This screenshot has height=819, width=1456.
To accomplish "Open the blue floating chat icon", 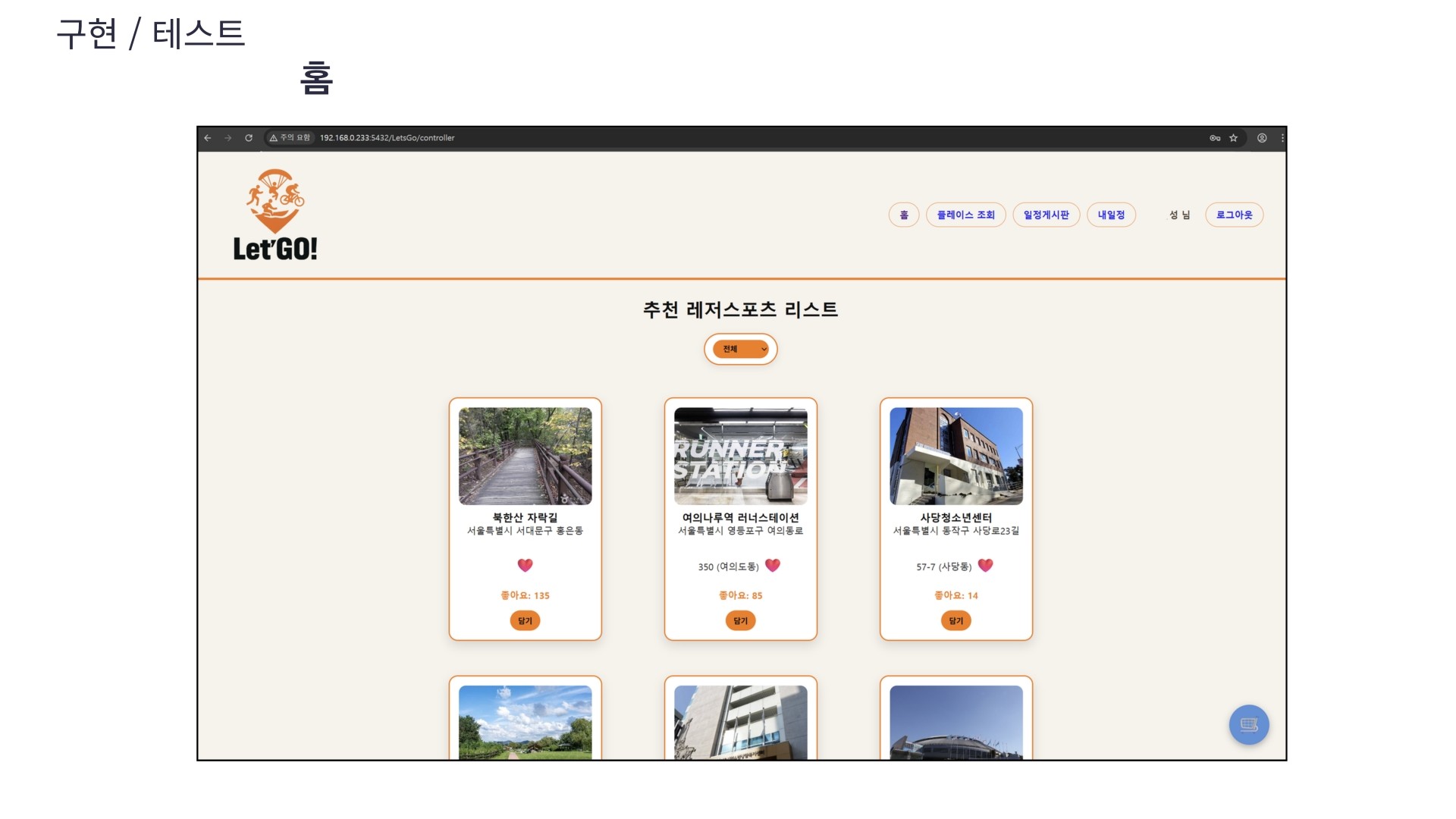I will (x=1249, y=725).
